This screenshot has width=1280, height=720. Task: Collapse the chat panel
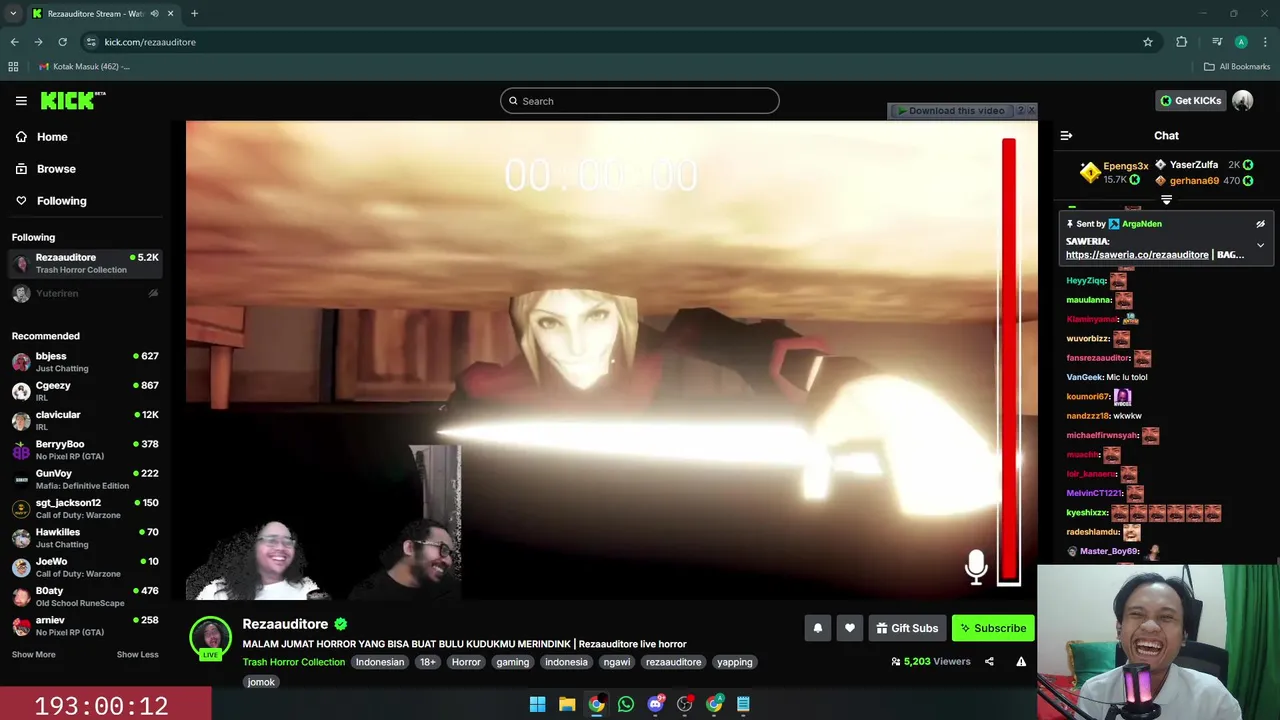click(x=1066, y=136)
